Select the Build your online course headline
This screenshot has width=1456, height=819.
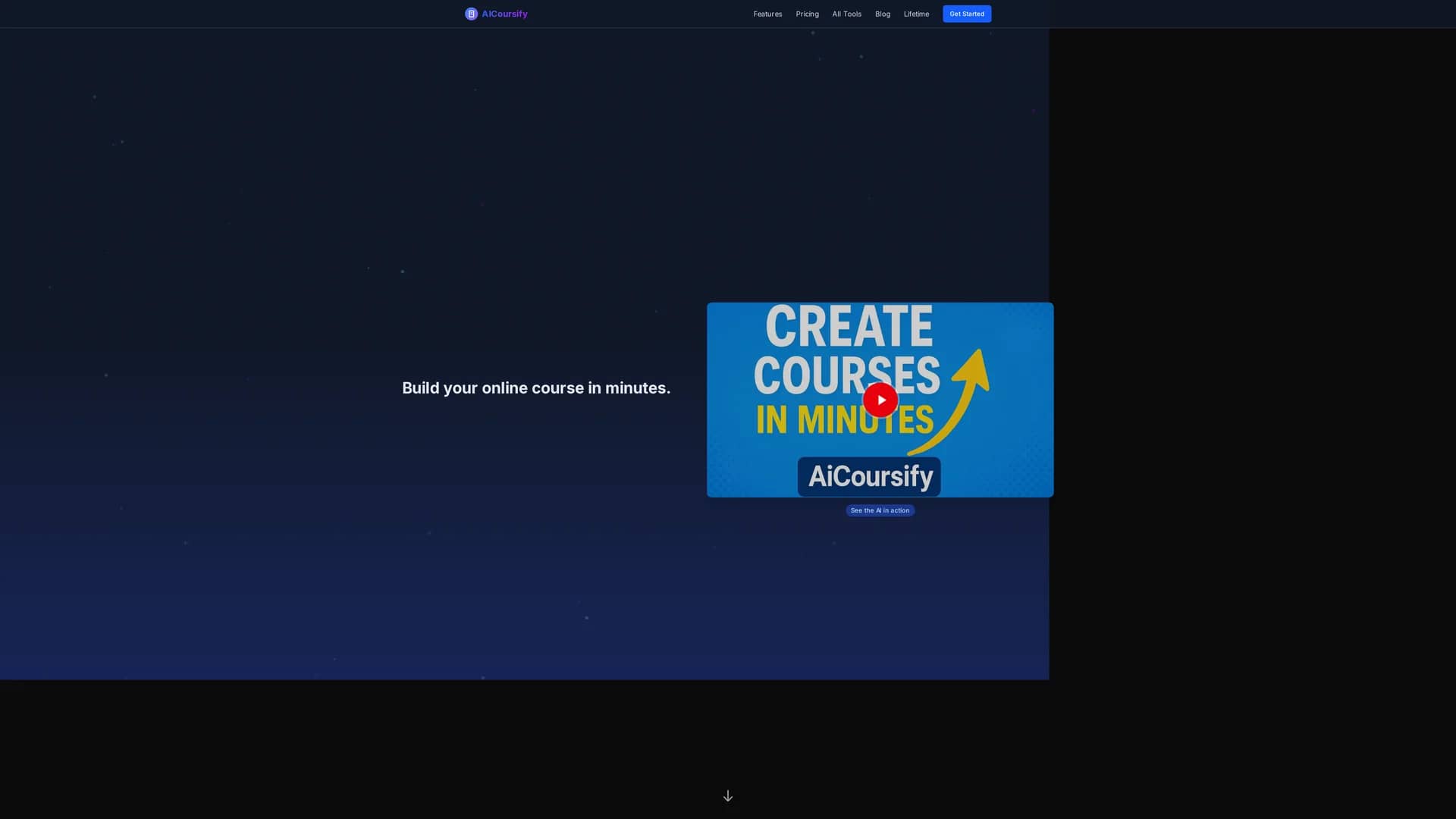click(x=536, y=388)
